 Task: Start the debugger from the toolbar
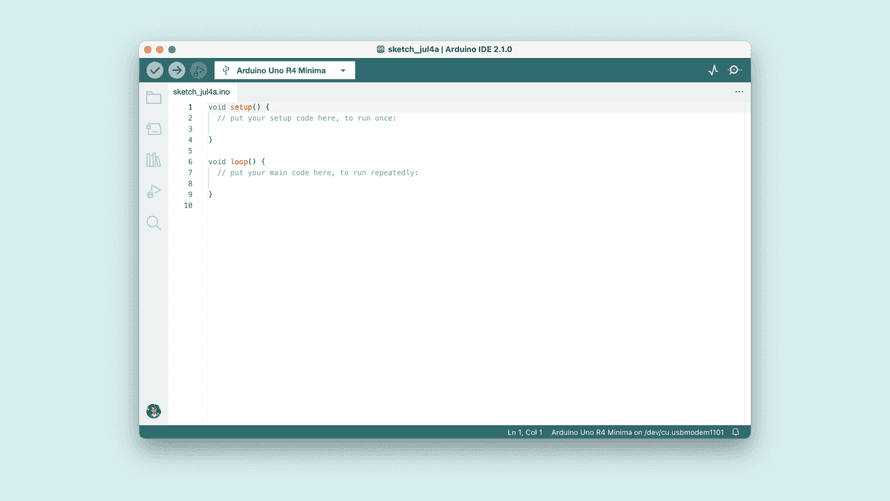[x=199, y=70]
